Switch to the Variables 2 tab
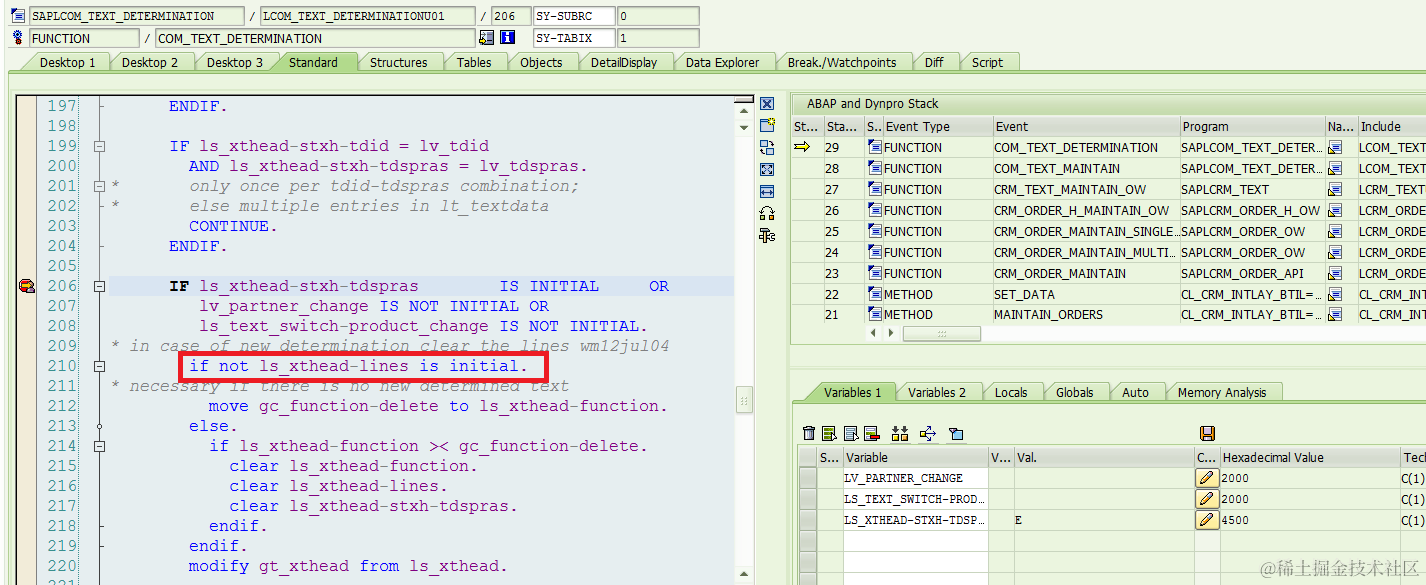This screenshot has width=1426, height=585. click(937, 392)
